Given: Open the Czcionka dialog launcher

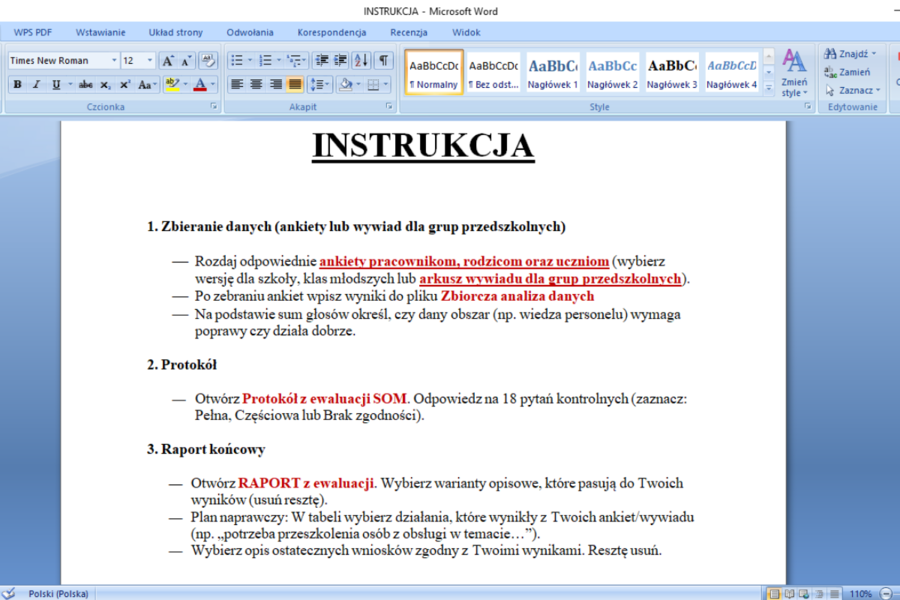Looking at the screenshot, I should coord(214,106).
